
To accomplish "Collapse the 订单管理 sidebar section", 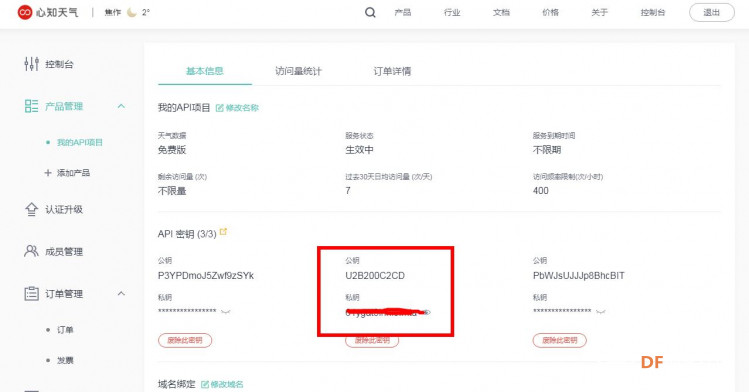I will point(121,293).
